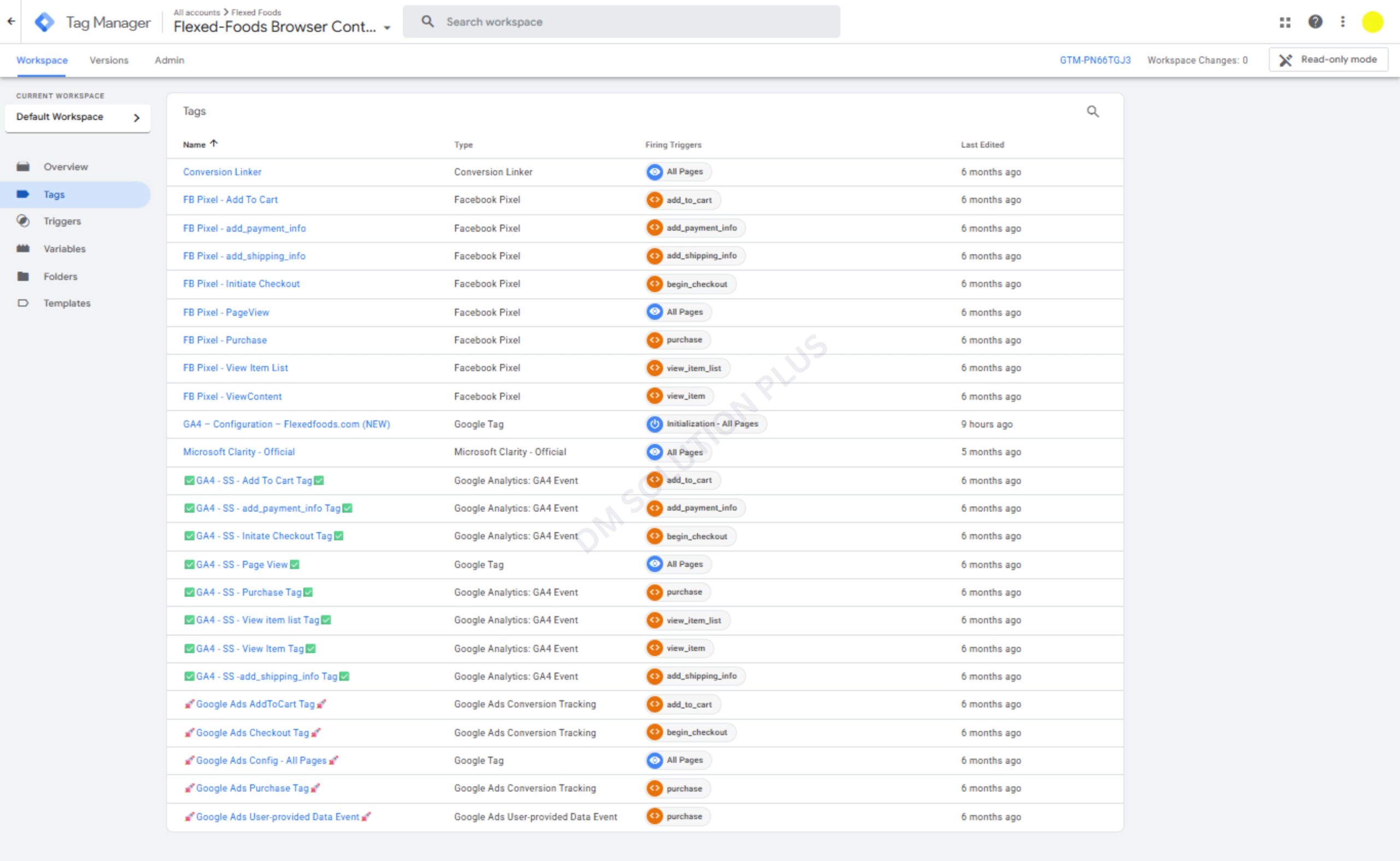
Task: Open the GTM-PN66TGJ3 container ID link
Action: (x=1094, y=60)
